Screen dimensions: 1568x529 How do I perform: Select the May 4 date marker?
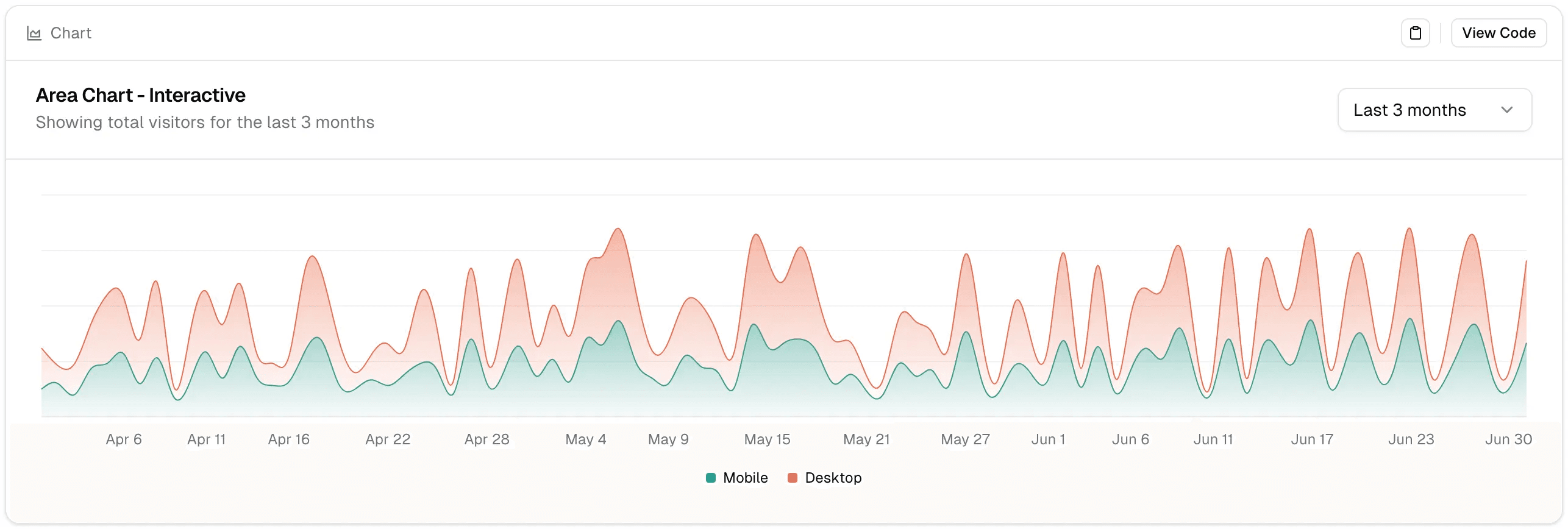tap(585, 439)
